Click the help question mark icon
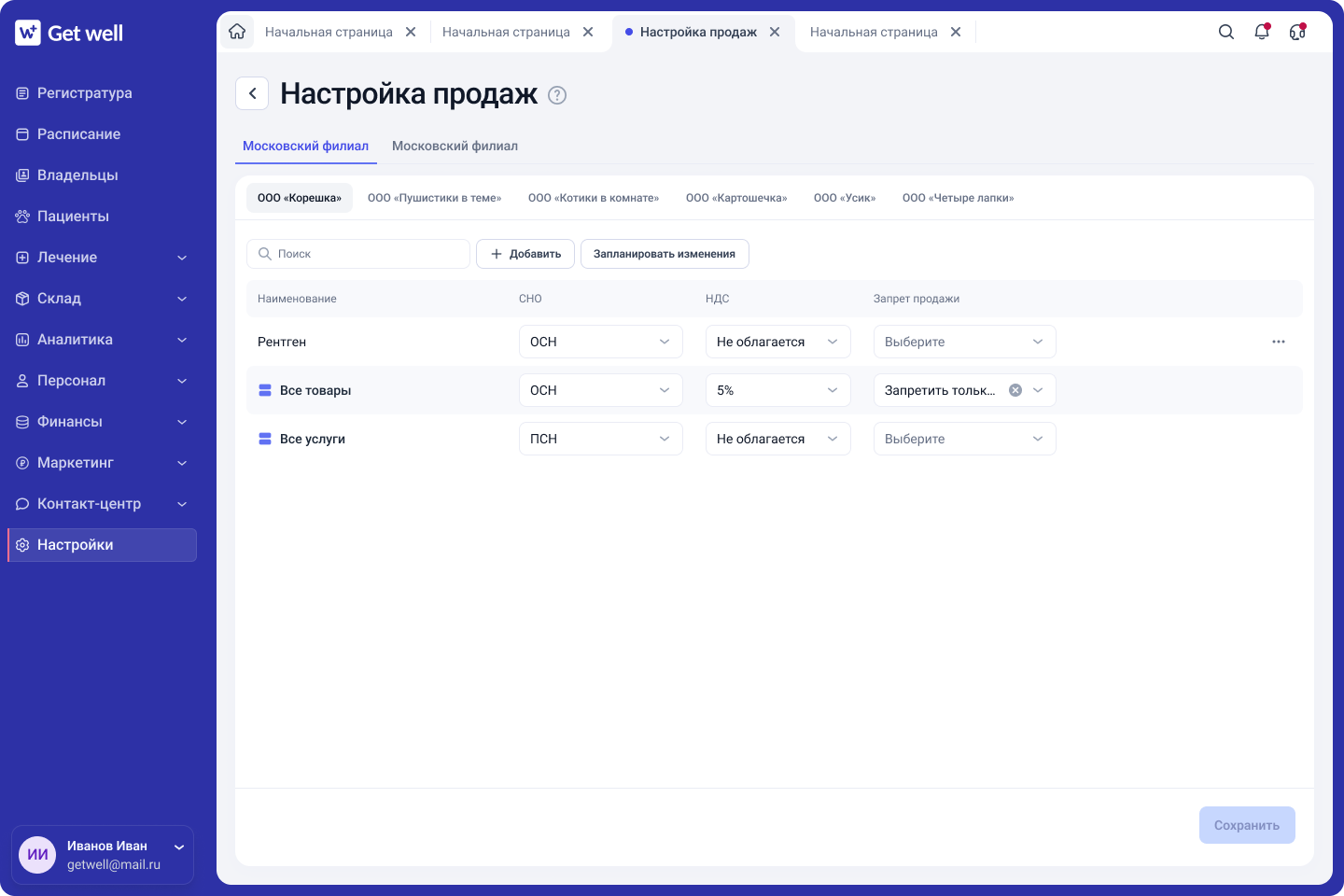 (557, 95)
